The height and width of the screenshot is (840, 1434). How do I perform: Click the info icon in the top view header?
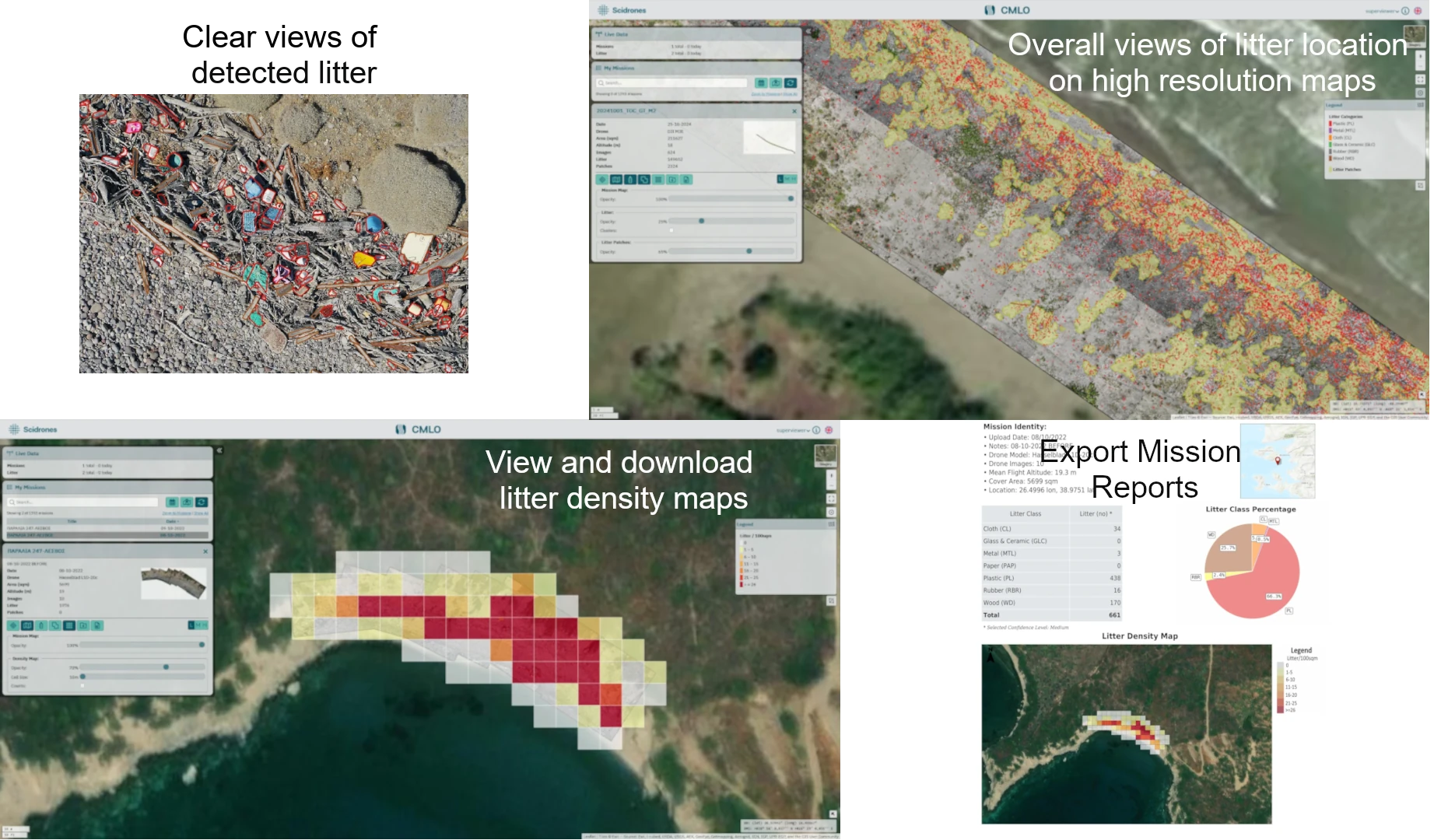click(x=1405, y=11)
